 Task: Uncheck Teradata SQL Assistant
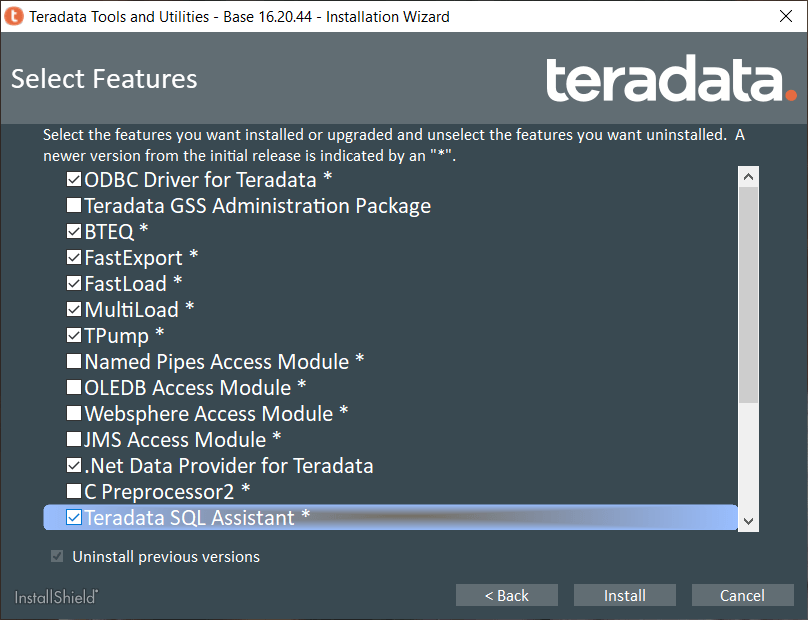pyautogui.click(x=74, y=517)
